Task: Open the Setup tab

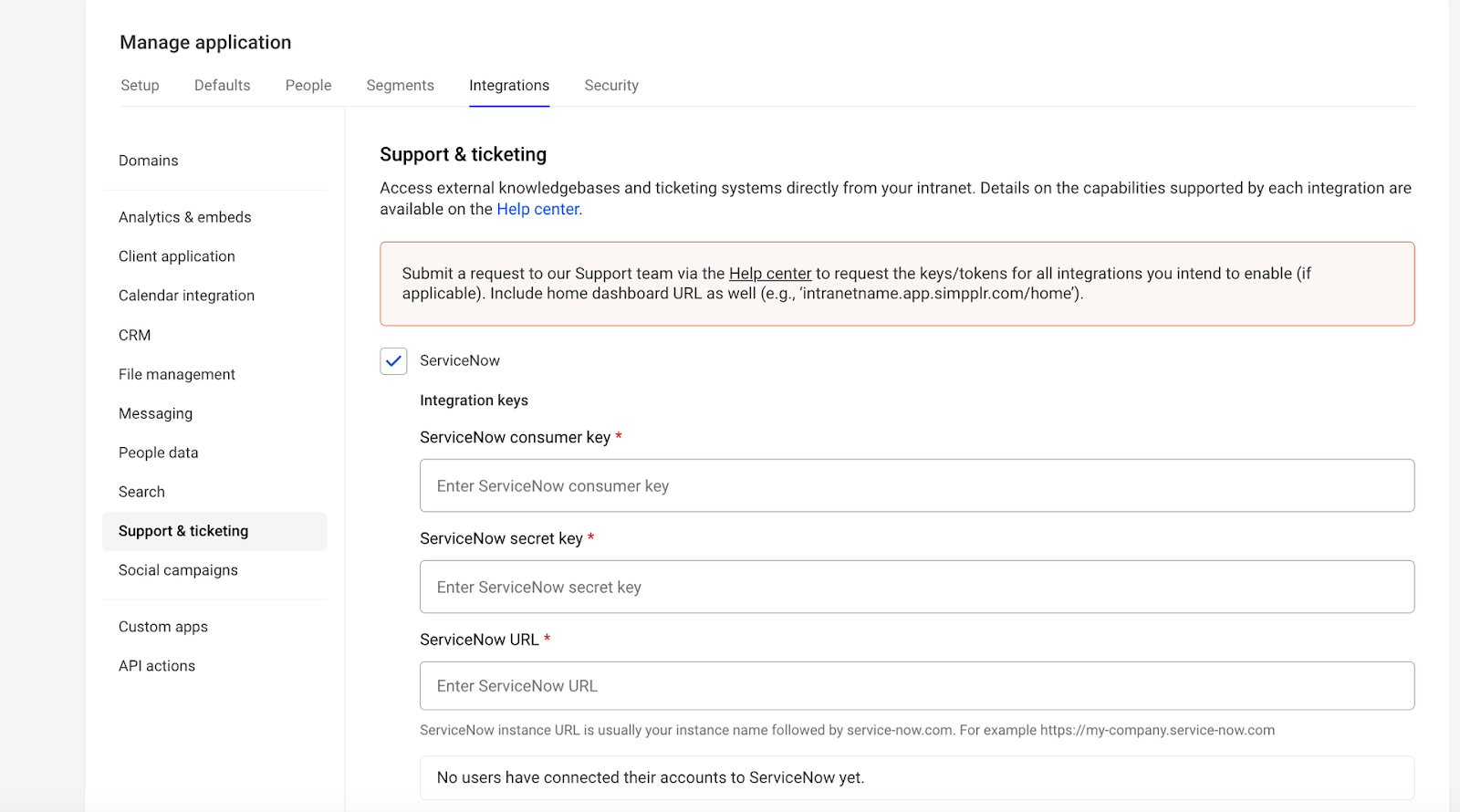Action: [x=140, y=86]
